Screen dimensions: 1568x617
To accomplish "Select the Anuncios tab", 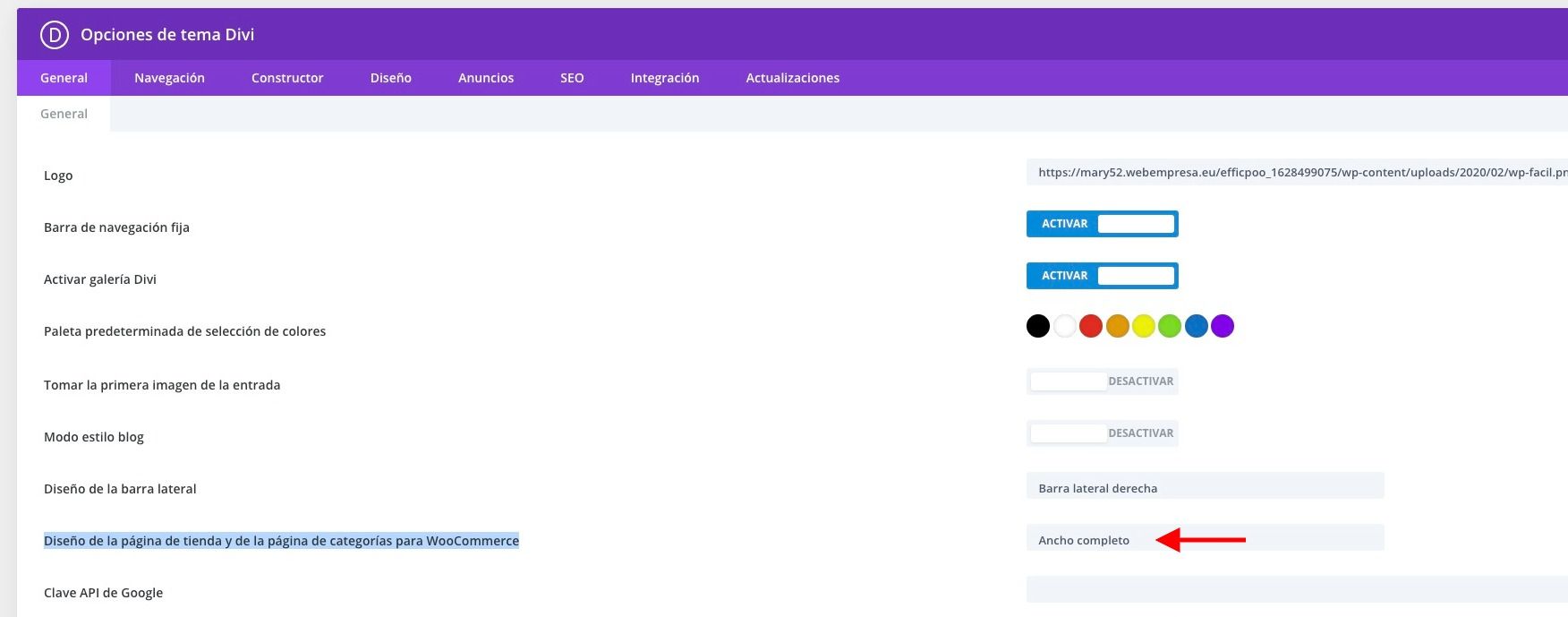I will click(x=486, y=78).
